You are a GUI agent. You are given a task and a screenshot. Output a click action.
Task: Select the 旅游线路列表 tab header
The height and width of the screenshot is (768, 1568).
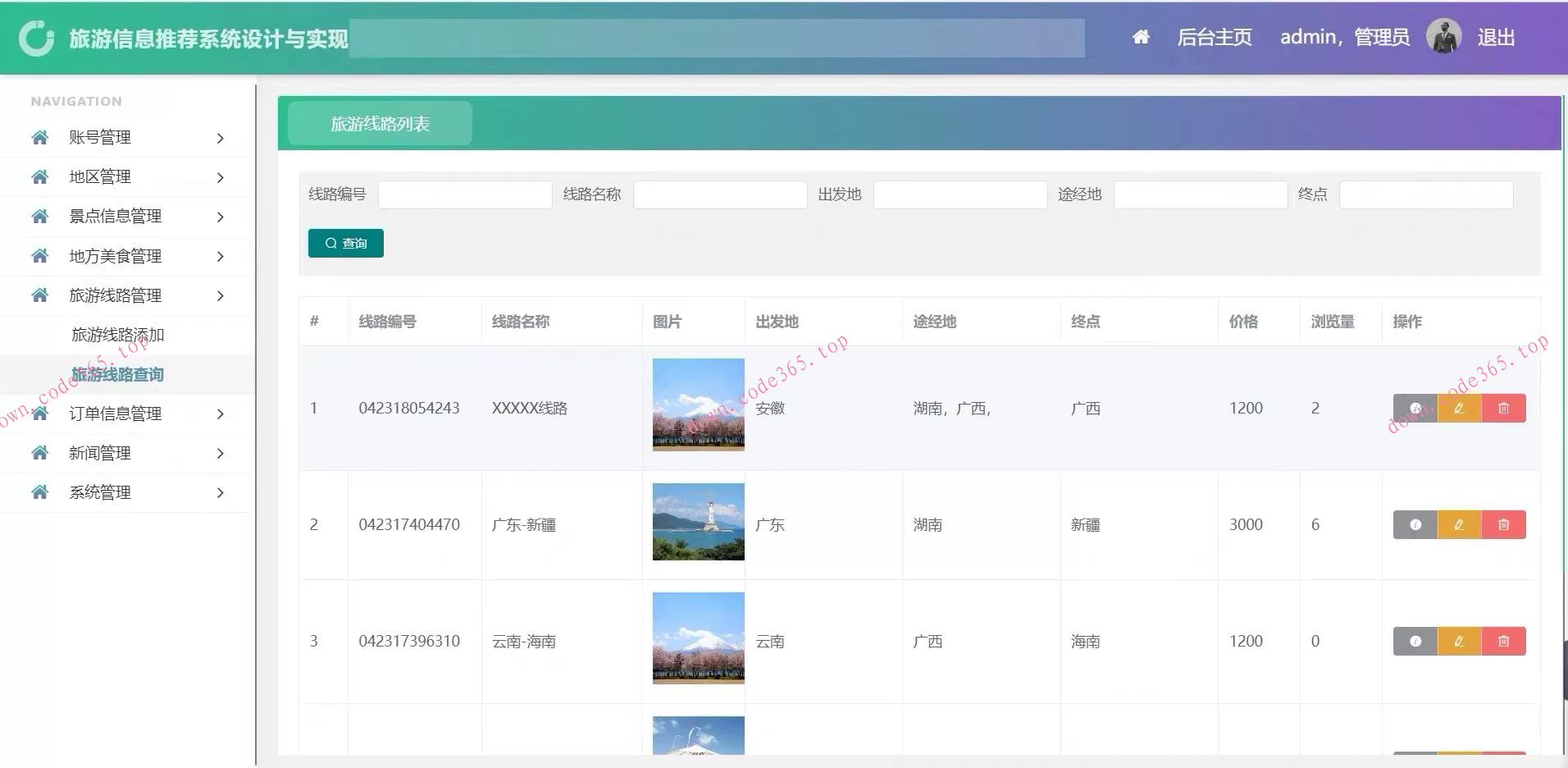point(379,124)
